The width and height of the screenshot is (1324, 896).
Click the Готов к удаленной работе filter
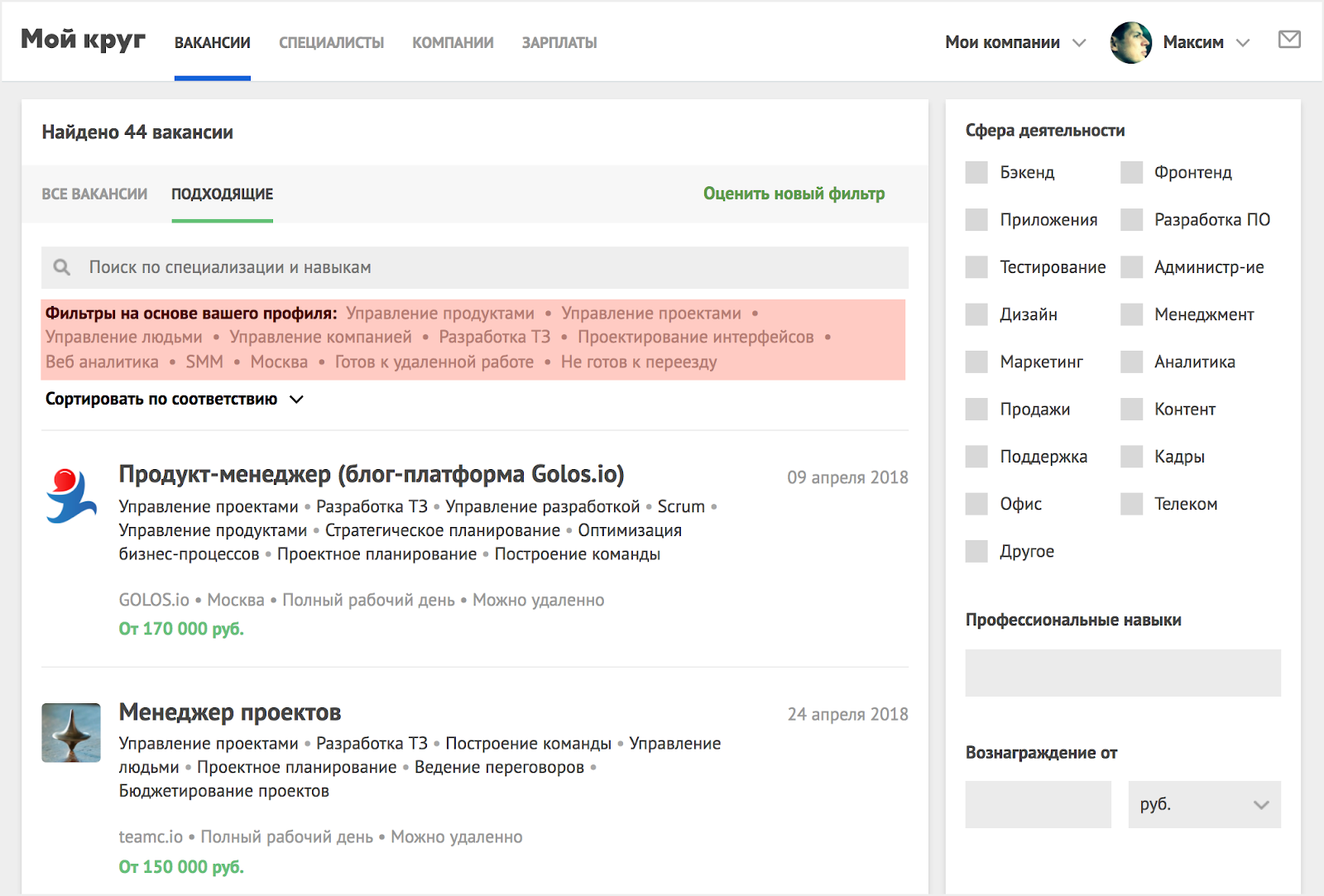pos(434,362)
